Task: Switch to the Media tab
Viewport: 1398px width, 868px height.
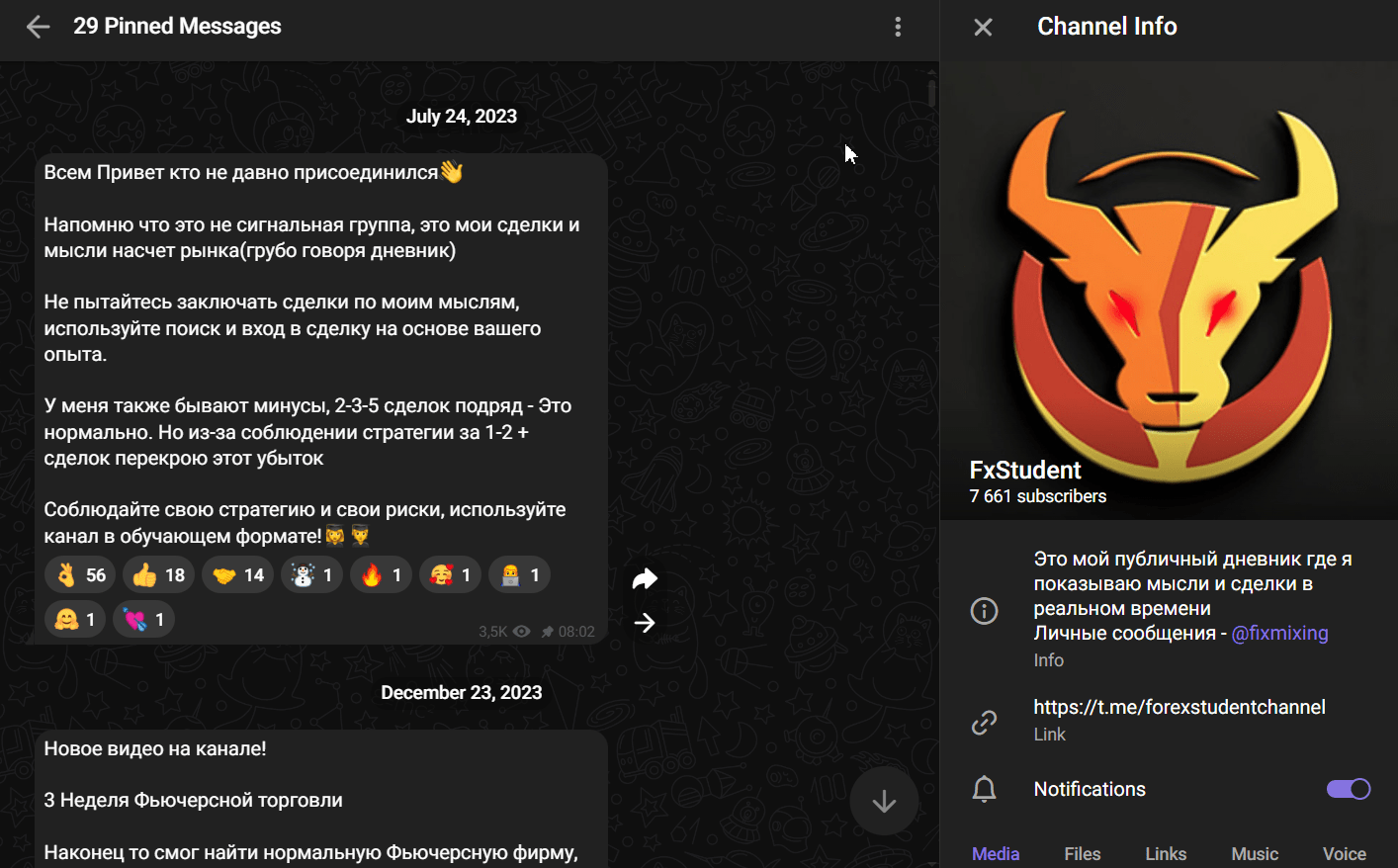Action: click(x=996, y=853)
